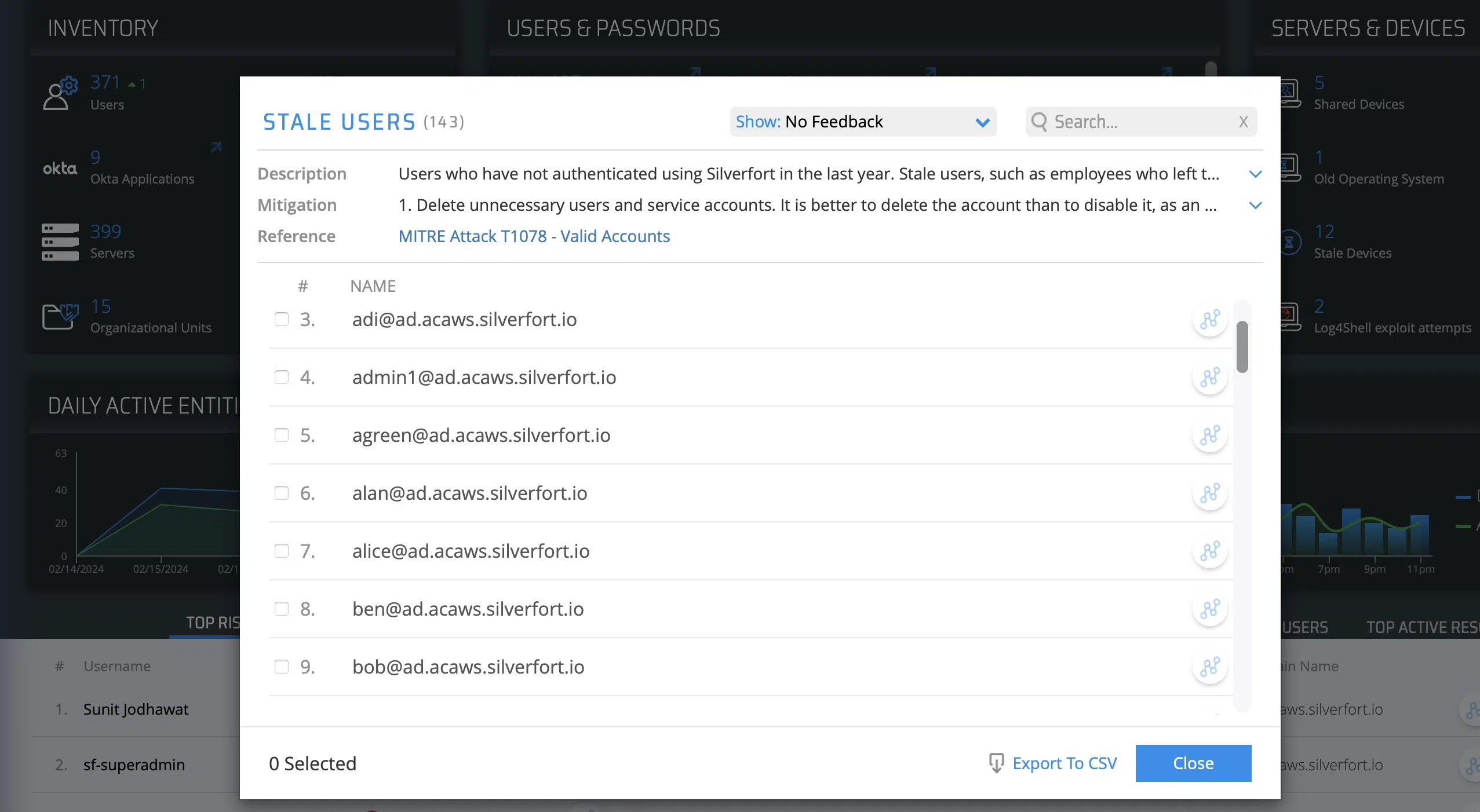
Task: Click the graph icon for adi@ad.acaws.silverfort.io
Action: (1210, 320)
